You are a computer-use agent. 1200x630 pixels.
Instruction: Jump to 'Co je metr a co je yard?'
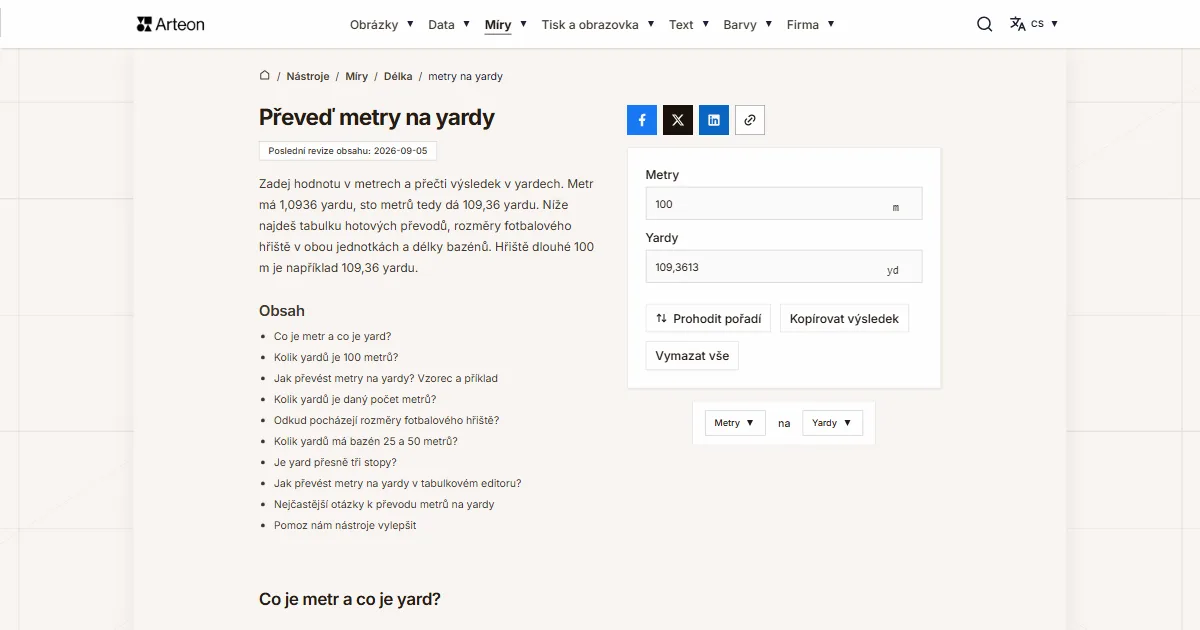click(333, 337)
